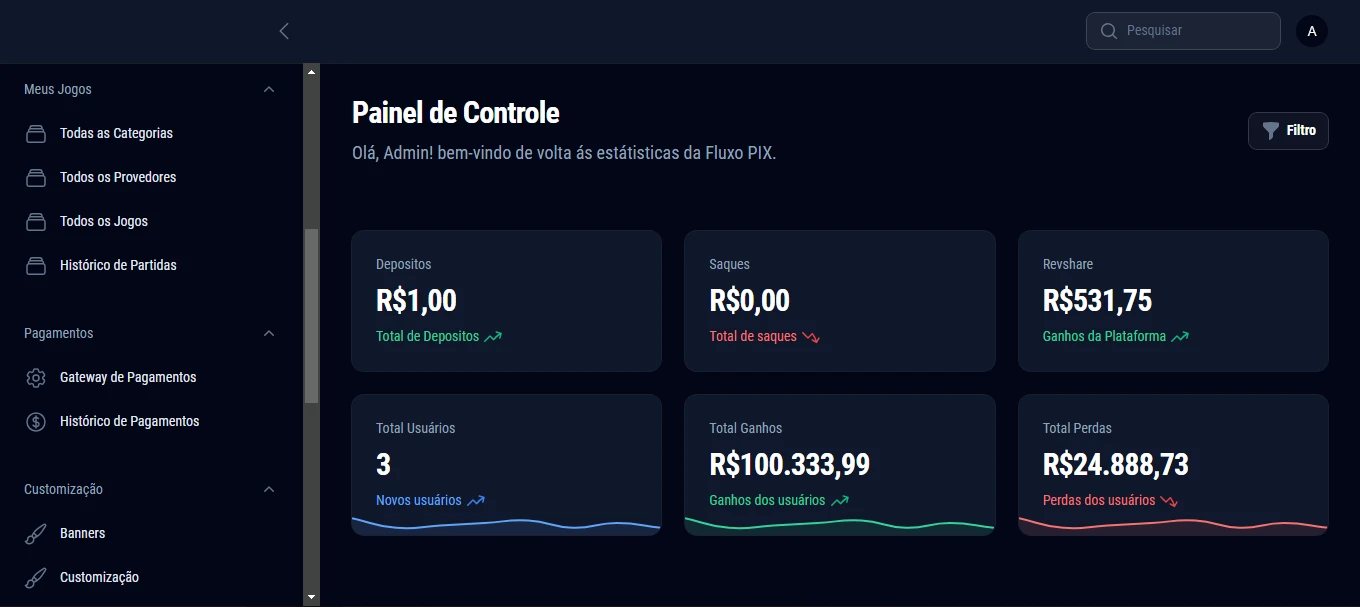This screenshot has width=1360, height=607.
Task: Click the Todos os Jogos stack icon
Action: tap(36, 221)
